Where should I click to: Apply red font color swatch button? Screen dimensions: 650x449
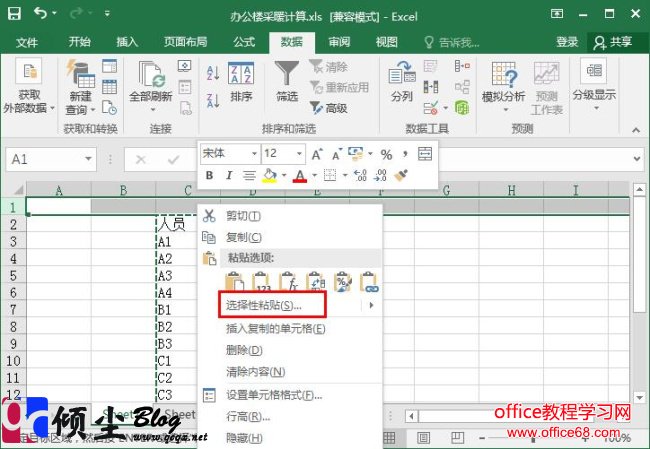coord(300,175)
